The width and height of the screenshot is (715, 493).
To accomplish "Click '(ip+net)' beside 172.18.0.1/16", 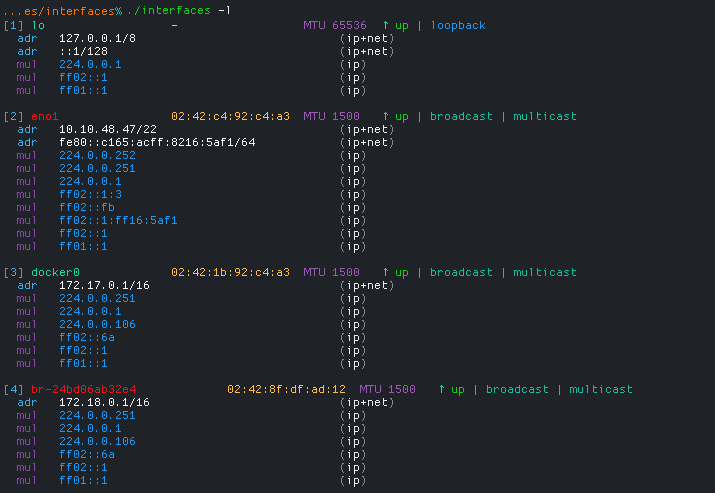I will click(367, 403).
